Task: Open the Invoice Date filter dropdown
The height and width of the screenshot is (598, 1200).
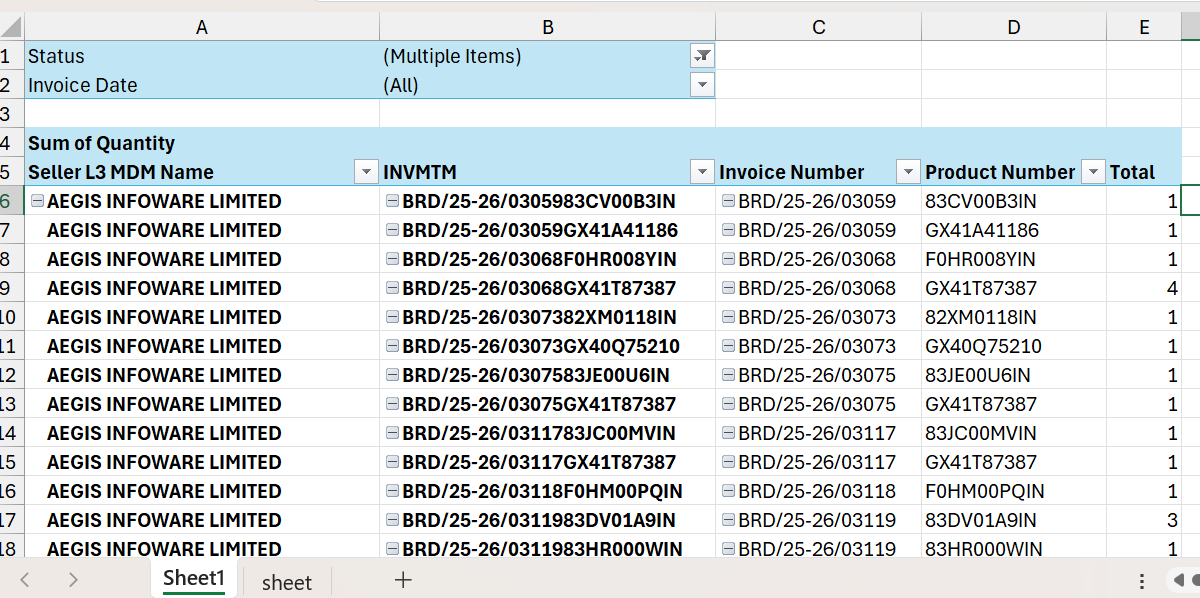Action: 703,85
